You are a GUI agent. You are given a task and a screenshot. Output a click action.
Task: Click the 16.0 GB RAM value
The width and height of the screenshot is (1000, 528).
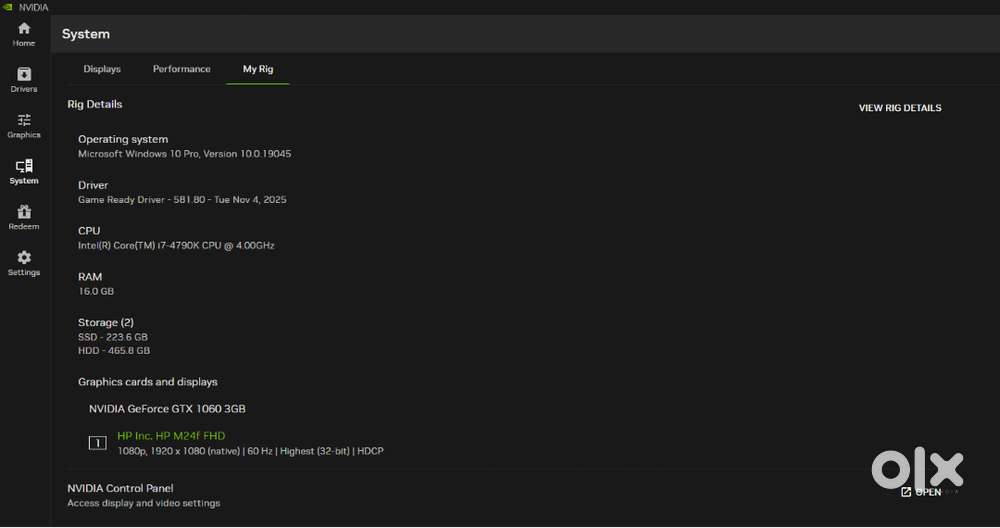click(96, 291)
